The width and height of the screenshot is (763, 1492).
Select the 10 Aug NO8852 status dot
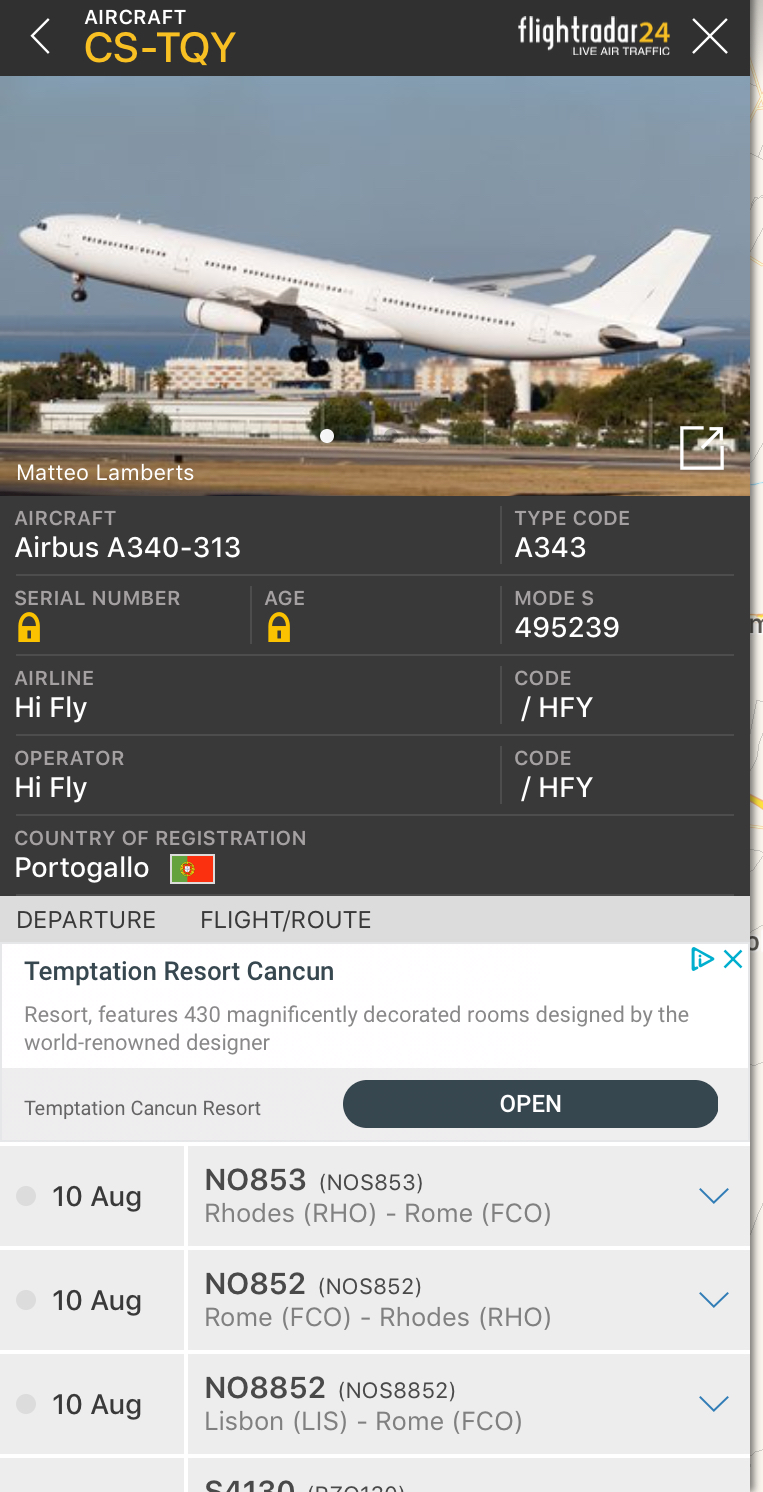click(27, 1404)
